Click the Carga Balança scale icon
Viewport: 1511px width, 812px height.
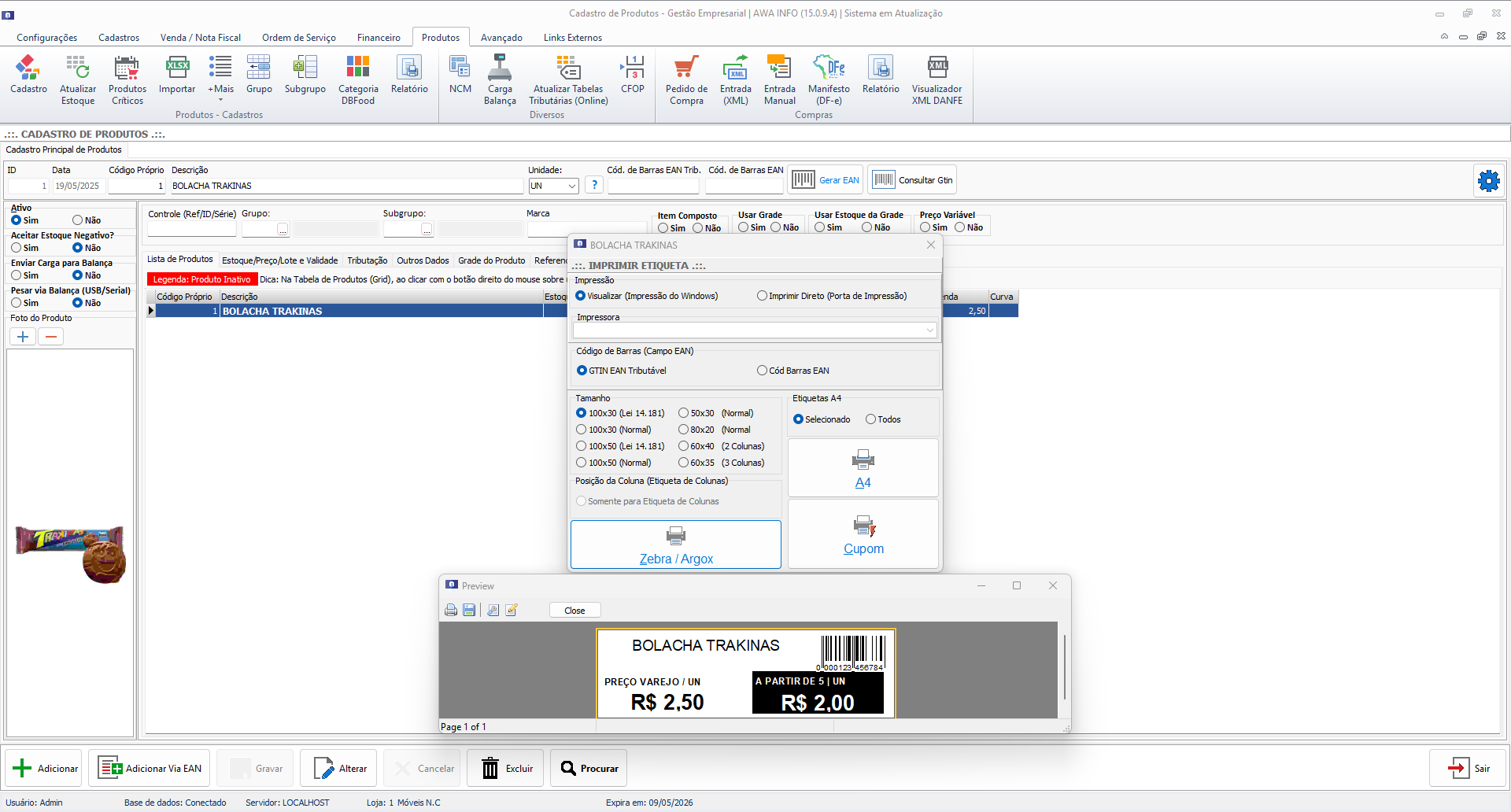coord(500,80)
